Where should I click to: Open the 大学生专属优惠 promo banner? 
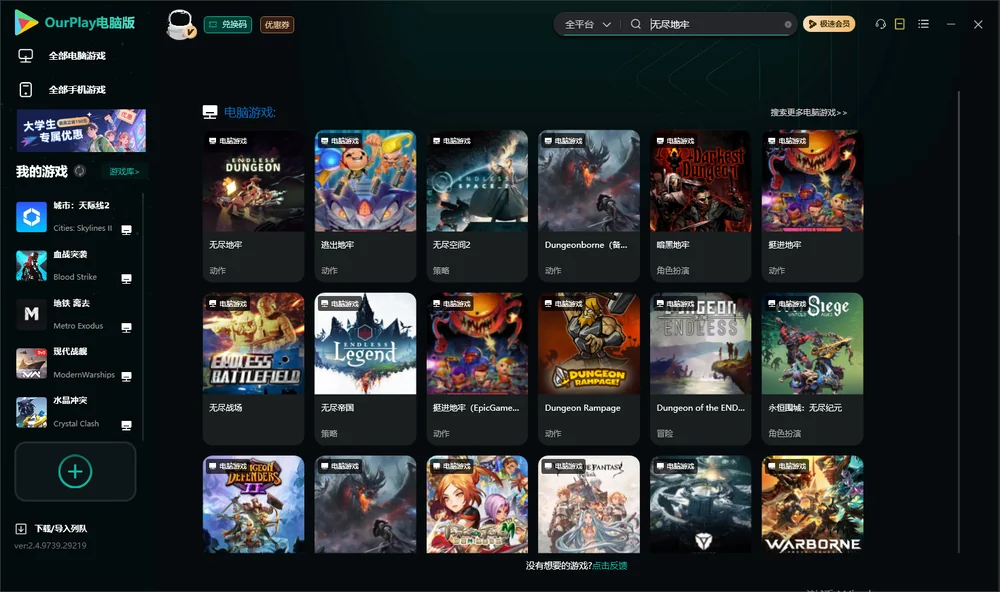[x=82, y=131]
